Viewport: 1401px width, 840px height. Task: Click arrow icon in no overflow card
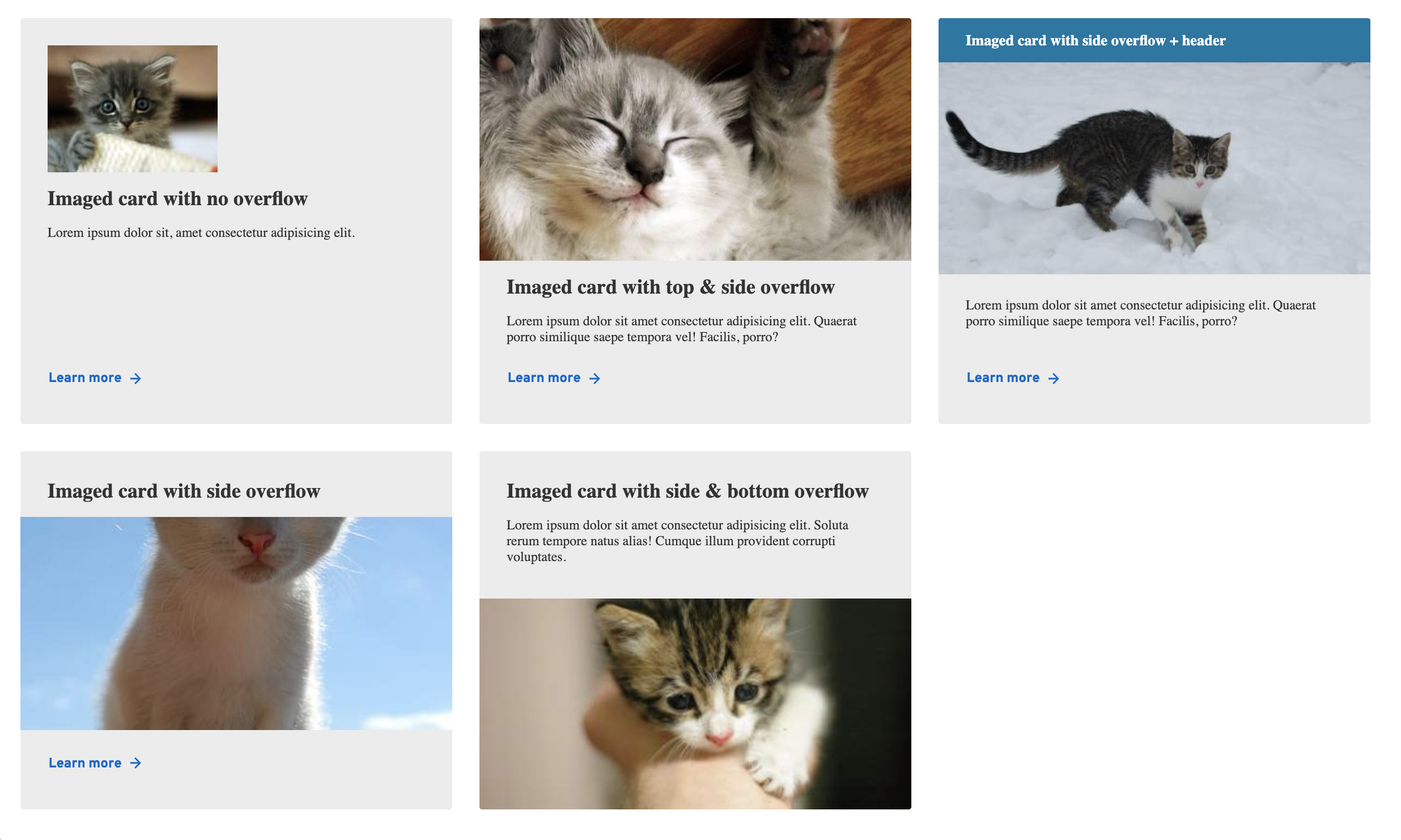click(x=135, y=378)
